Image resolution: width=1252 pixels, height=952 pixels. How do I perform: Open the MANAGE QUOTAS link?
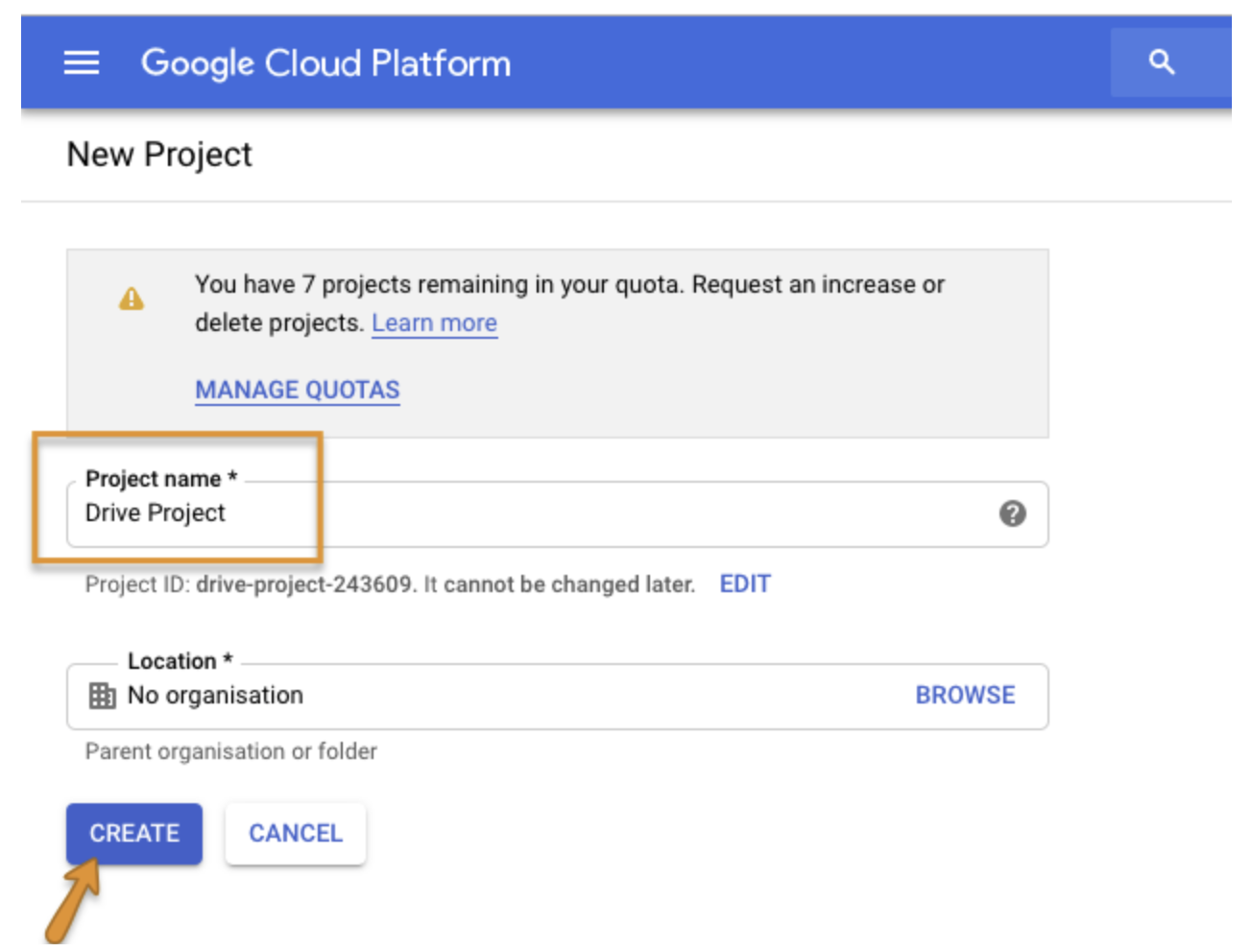[297, 390]
